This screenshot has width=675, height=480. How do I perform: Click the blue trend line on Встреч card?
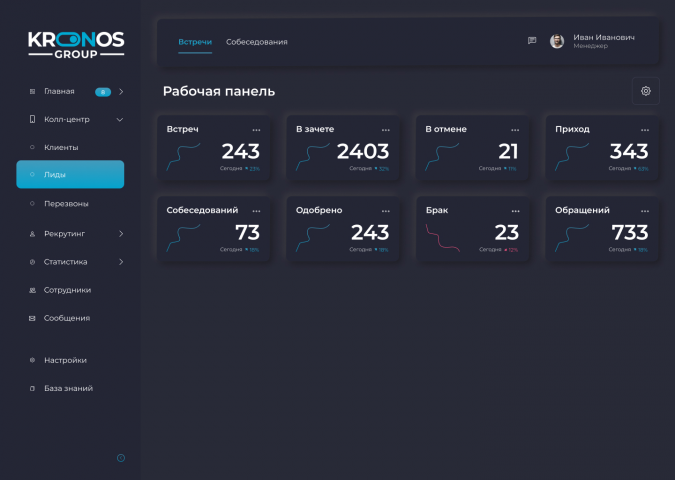coord(183,157)
